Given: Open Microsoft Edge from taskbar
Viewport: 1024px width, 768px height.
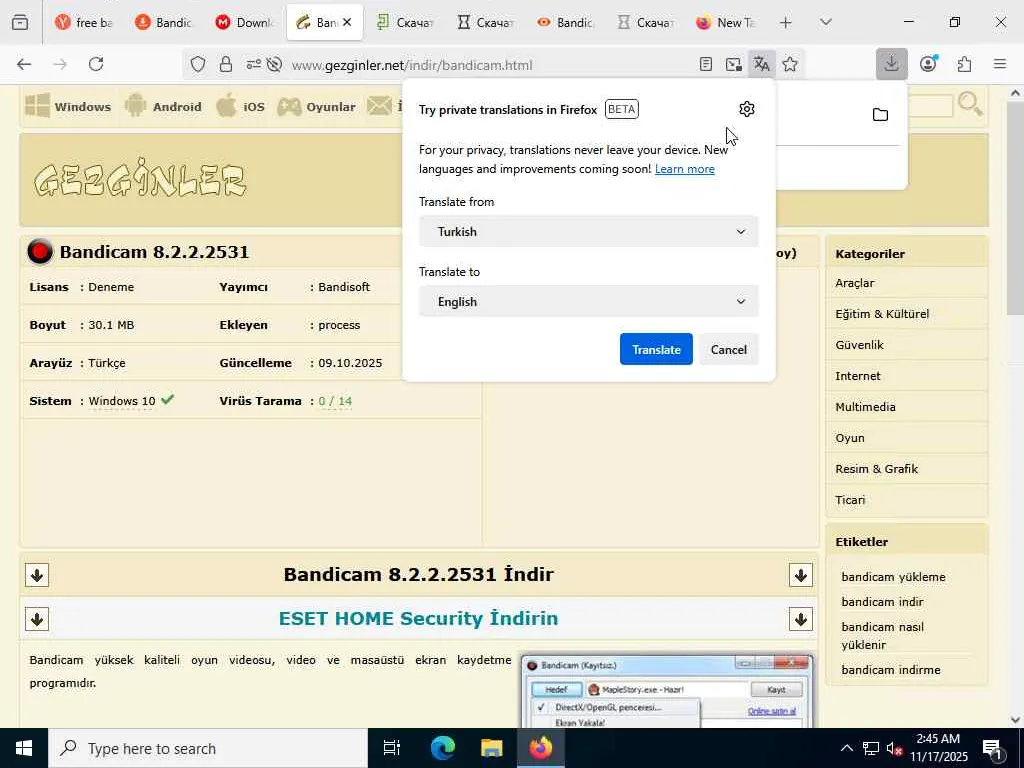Looking at the screenshot, I should (x=442, y=748).
